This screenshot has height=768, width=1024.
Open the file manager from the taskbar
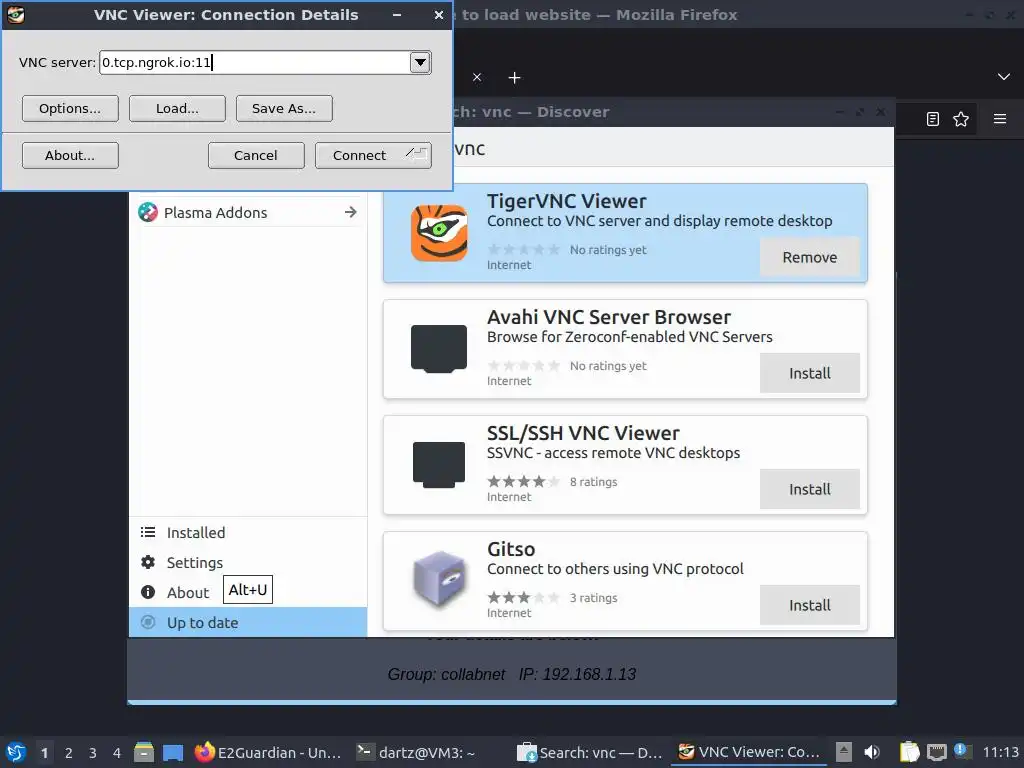tap(144, 753)
